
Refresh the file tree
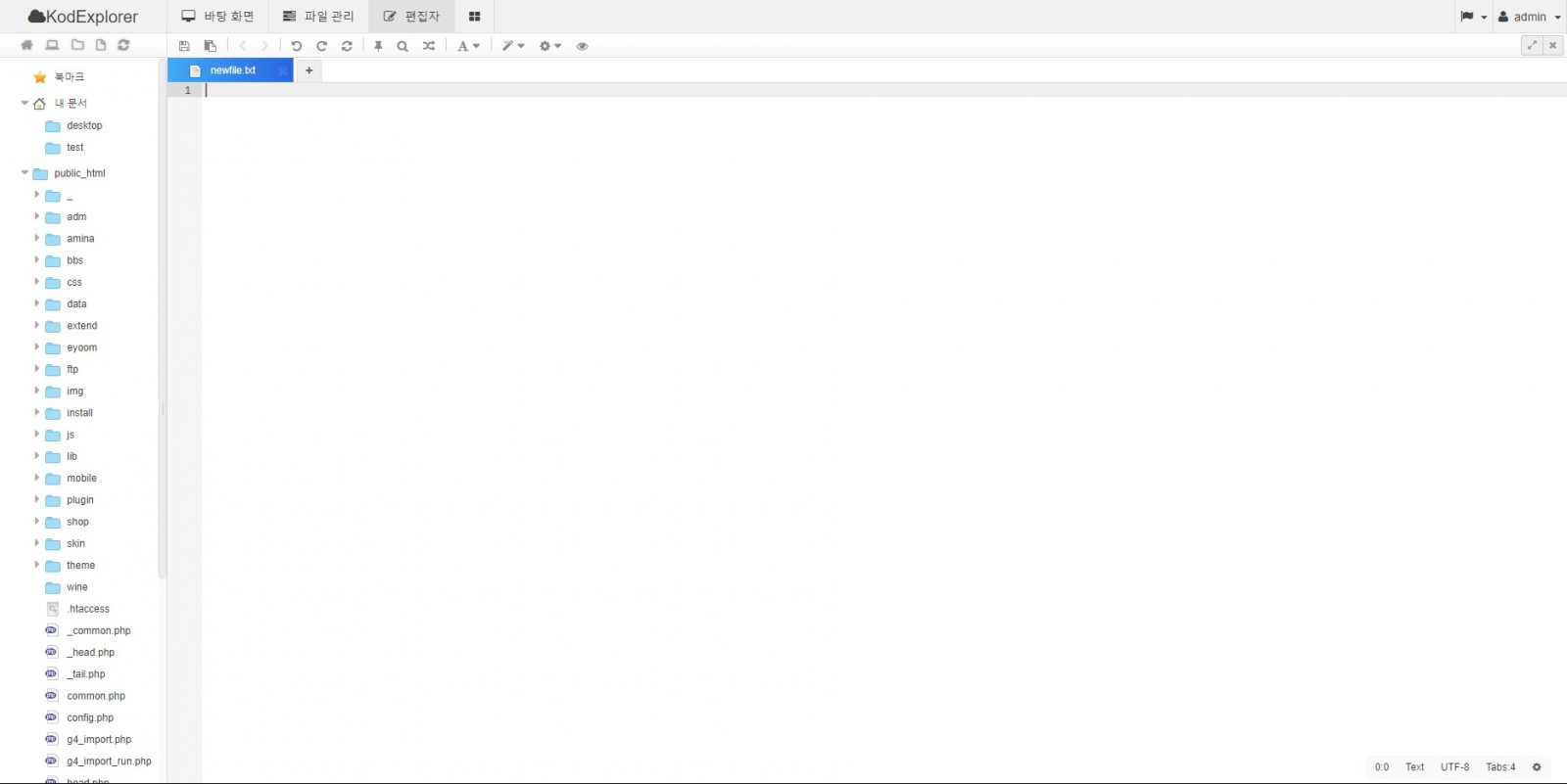coord(123,45)
